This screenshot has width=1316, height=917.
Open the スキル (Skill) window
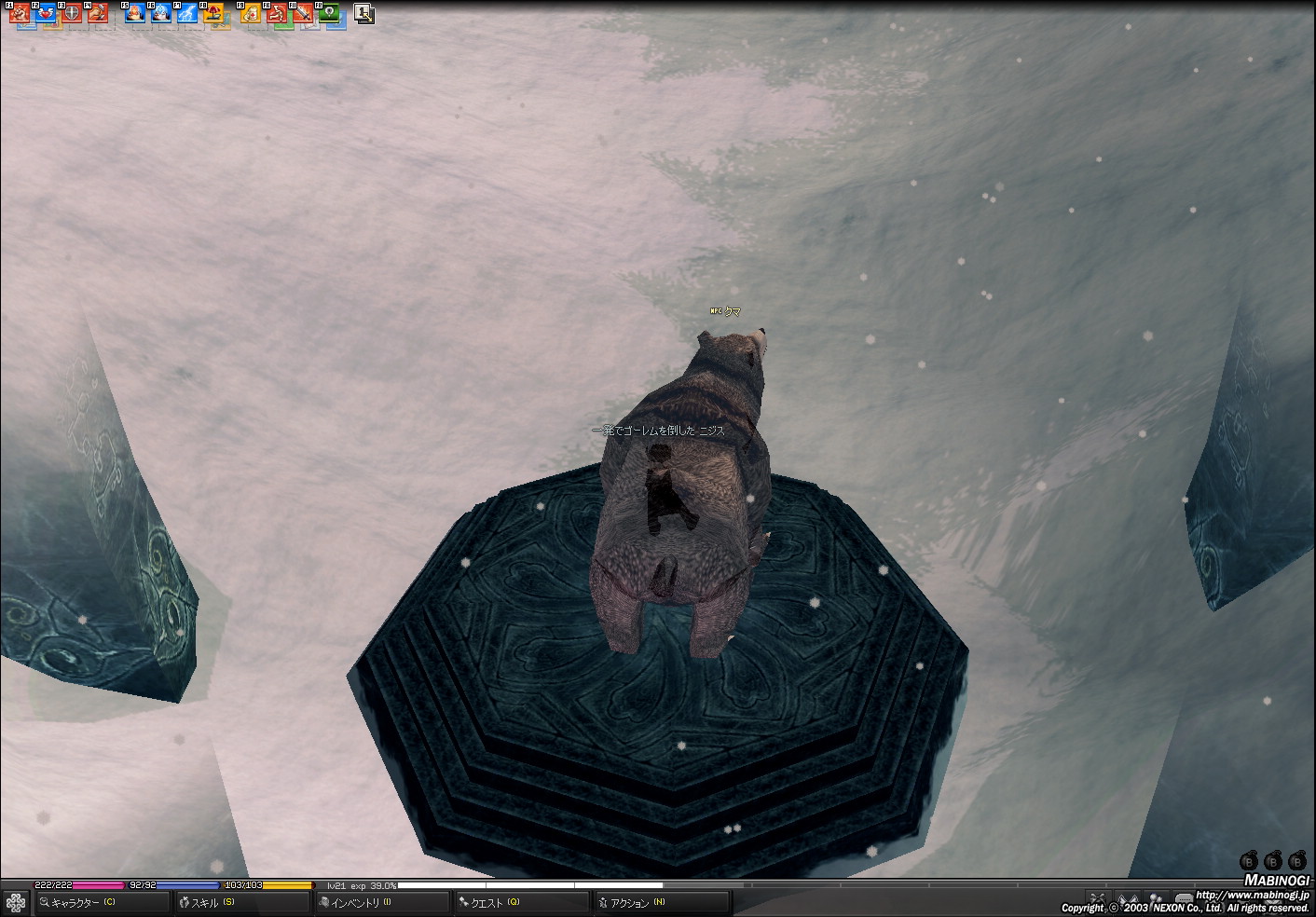(241, 902)
